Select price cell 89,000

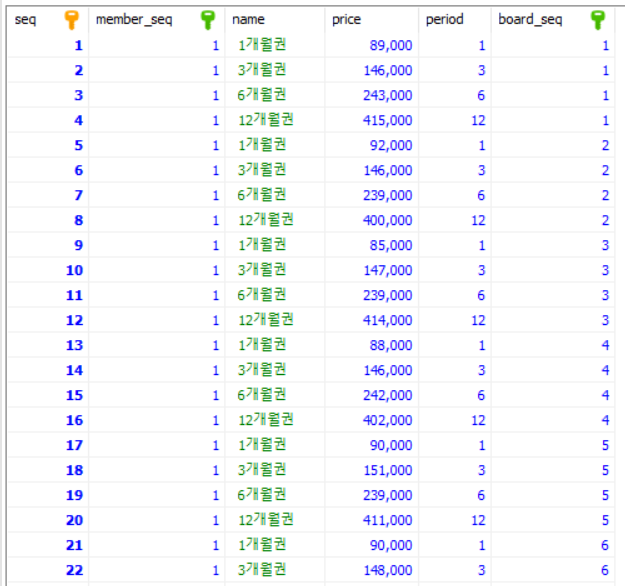[x=371, y=45]
